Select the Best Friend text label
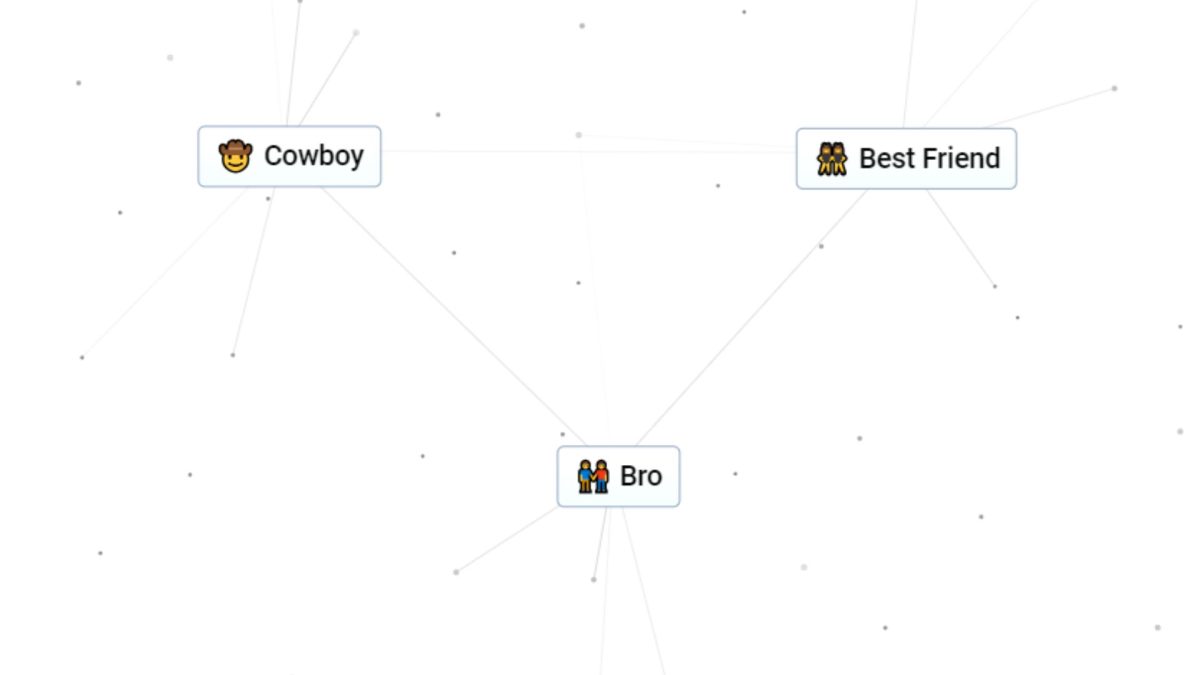Viewport: 1200px width, 675px height. point(929,158)
